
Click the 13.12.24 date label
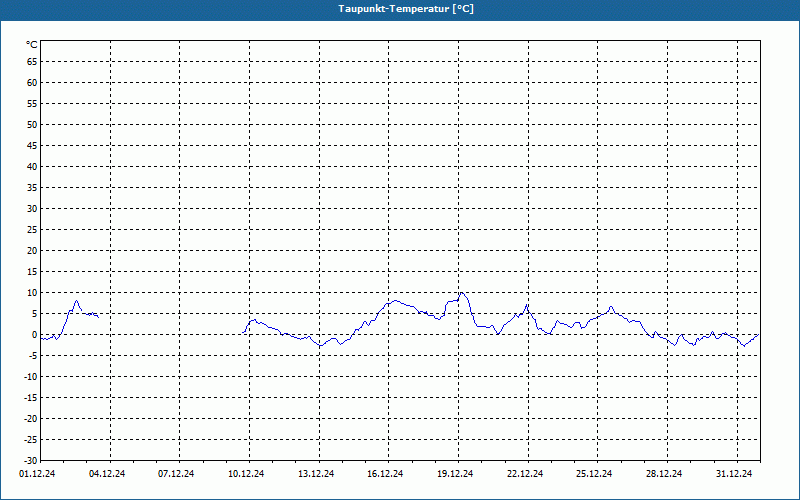click(316, 474)
